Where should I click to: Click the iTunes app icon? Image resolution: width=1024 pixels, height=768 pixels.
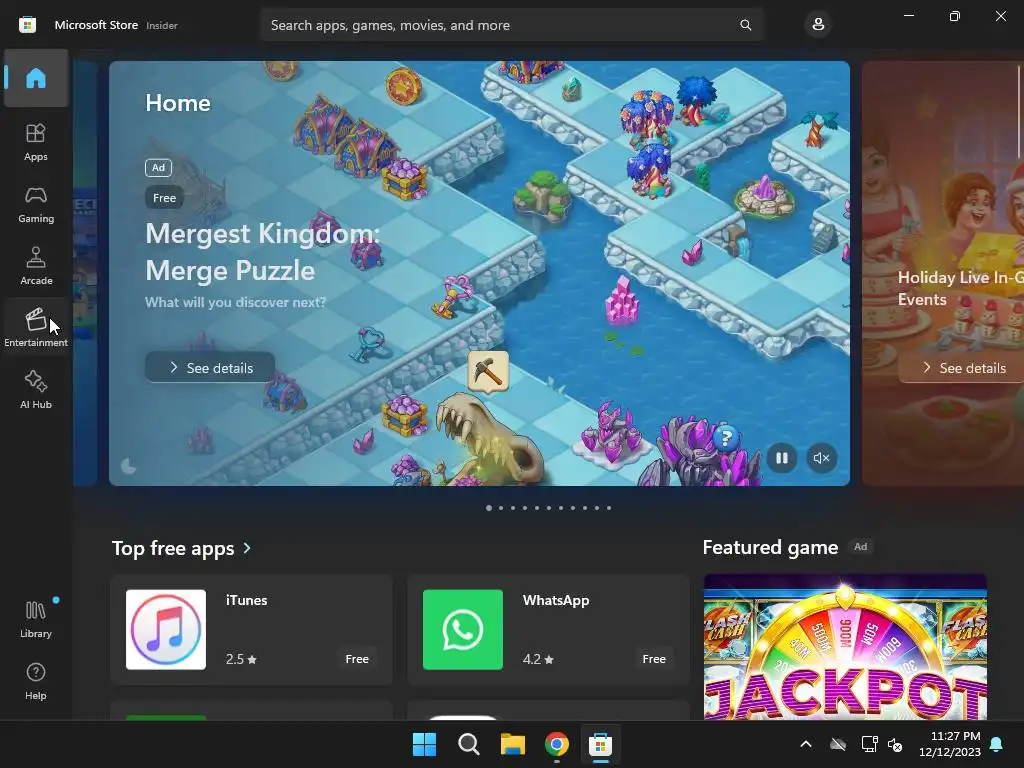coord(166,630)
